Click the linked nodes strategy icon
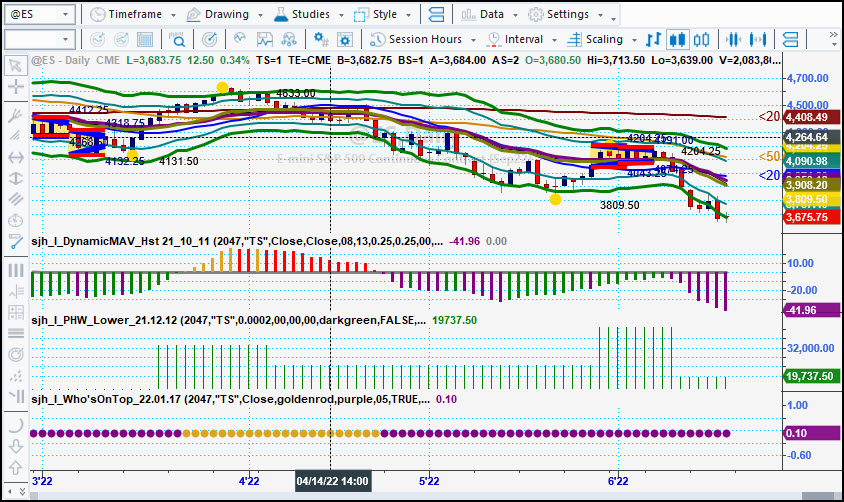844x502 pixels. 289,39
